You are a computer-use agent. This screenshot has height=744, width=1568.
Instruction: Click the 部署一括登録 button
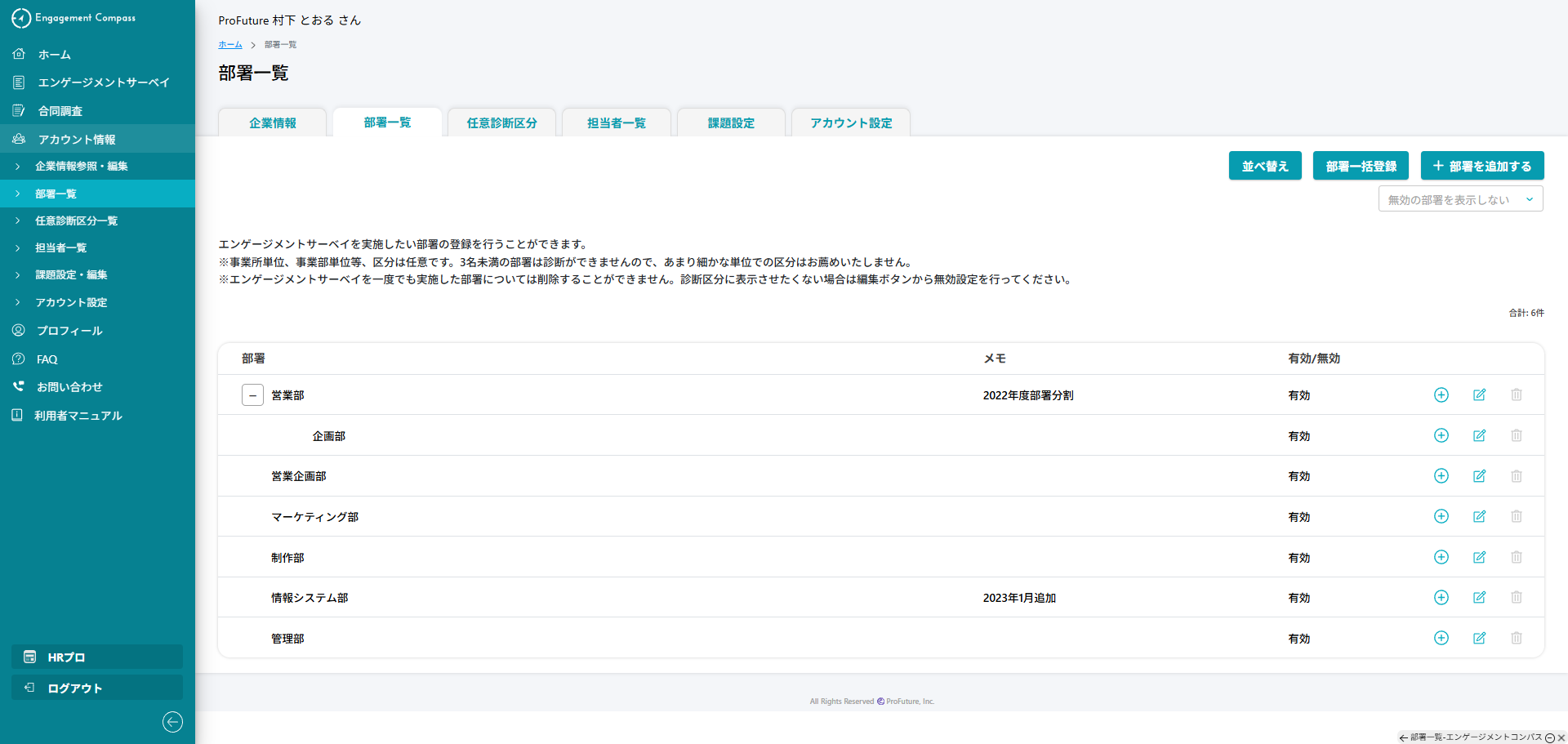point(1361,166)
